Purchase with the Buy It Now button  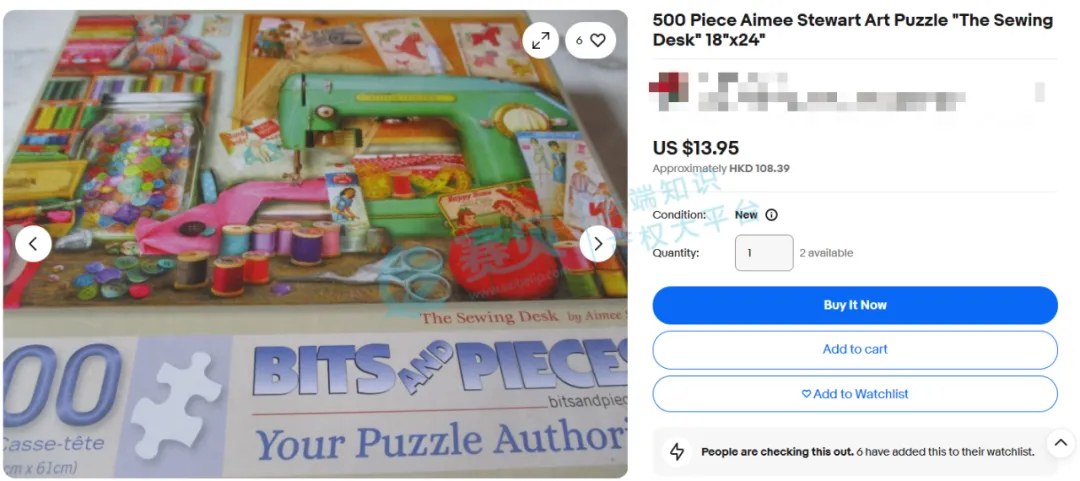click(855, 305)
